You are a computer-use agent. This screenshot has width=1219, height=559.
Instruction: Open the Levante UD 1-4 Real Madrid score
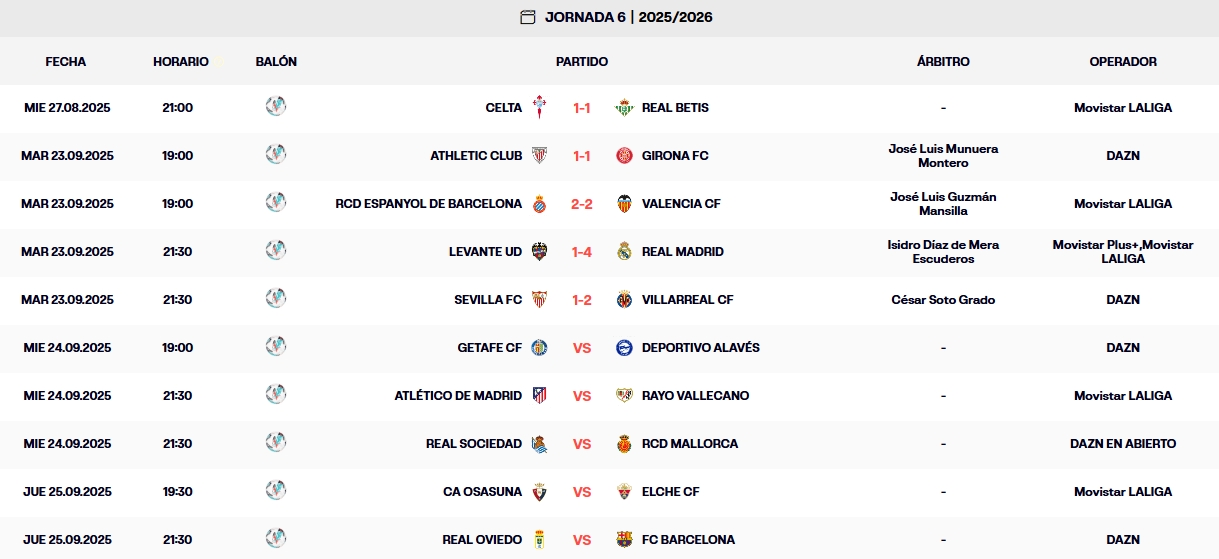[582, 251]
